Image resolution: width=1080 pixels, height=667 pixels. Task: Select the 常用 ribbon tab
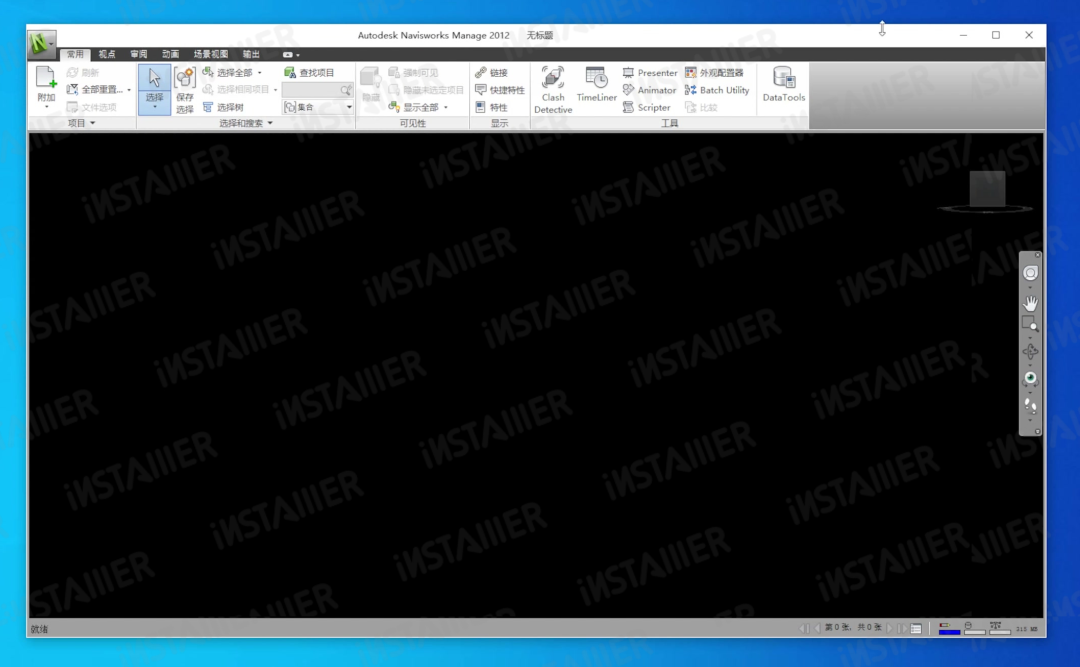point(75,54)
